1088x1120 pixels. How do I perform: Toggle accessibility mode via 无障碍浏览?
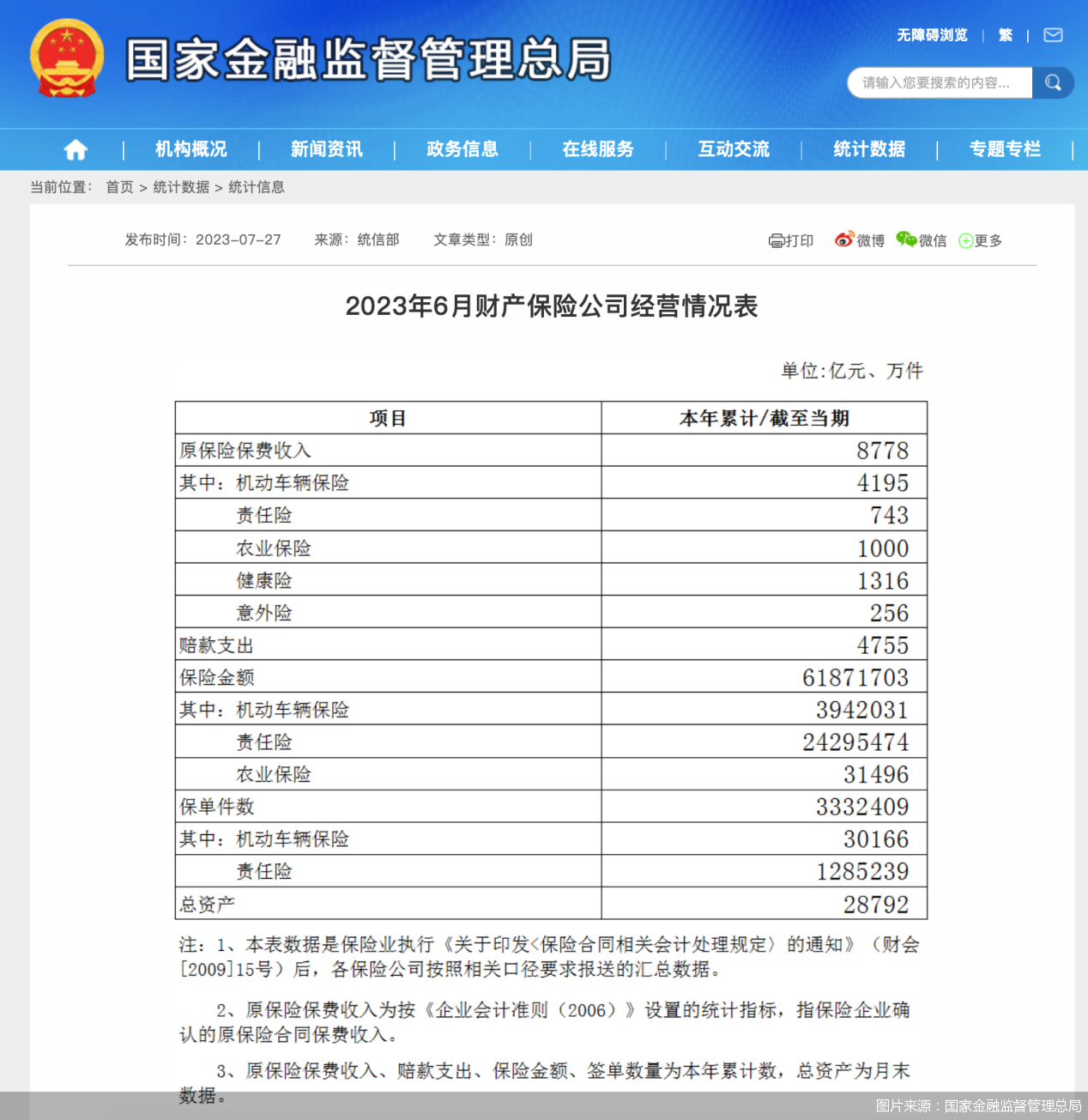tap(932, 35)
